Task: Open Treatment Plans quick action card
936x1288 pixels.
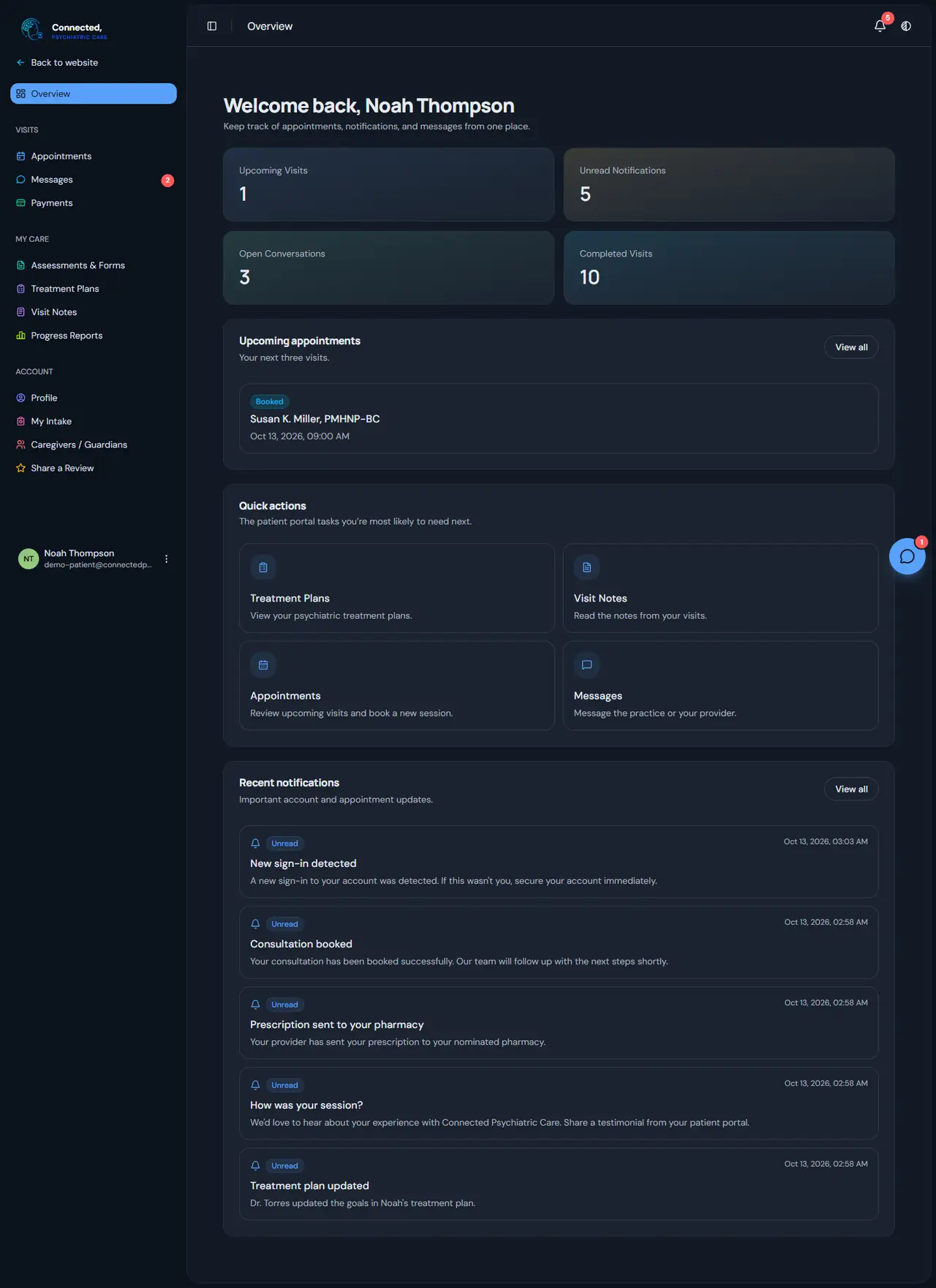Action: pos(397,588)
